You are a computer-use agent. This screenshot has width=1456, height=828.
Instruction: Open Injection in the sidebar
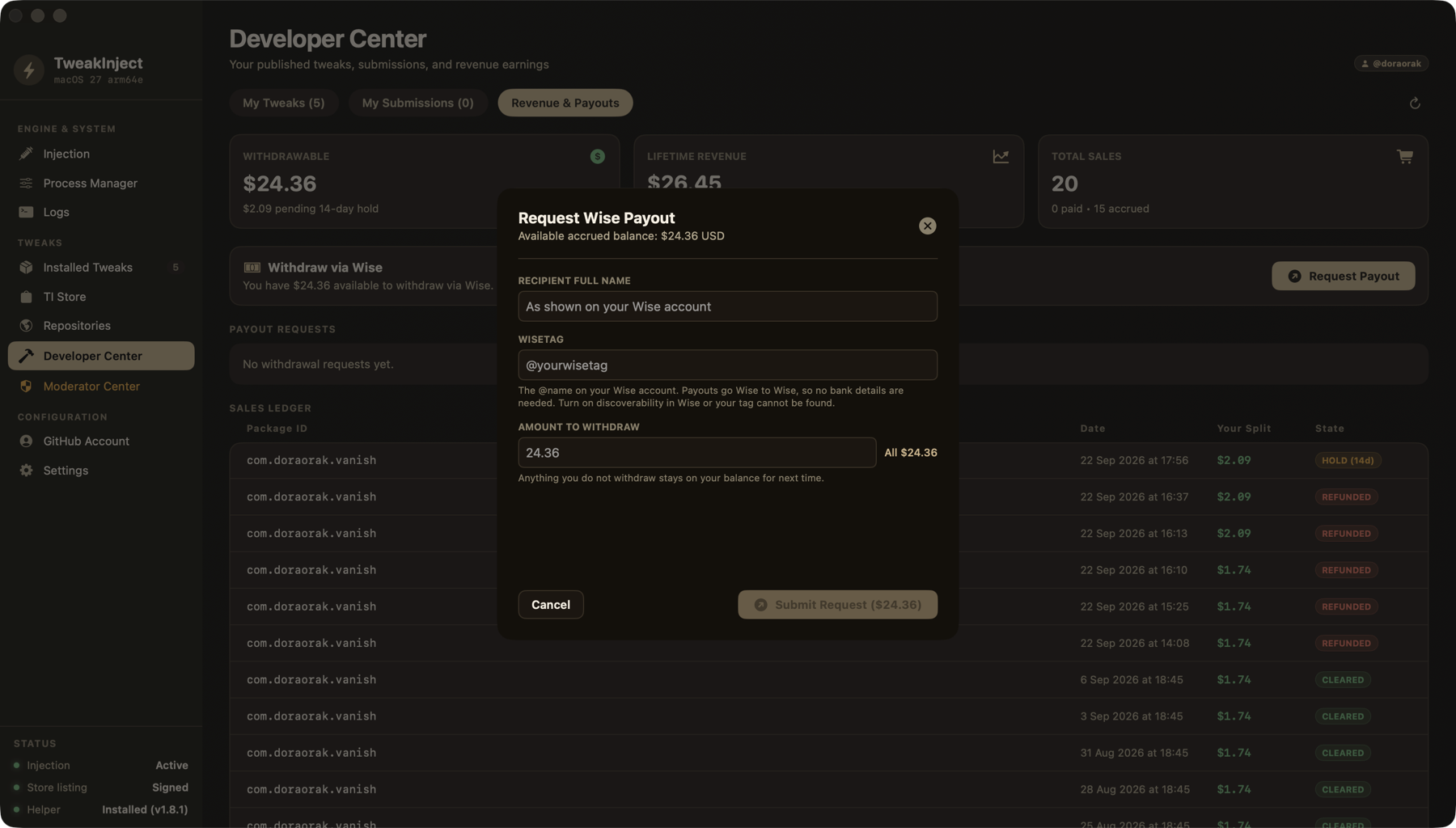101,154
